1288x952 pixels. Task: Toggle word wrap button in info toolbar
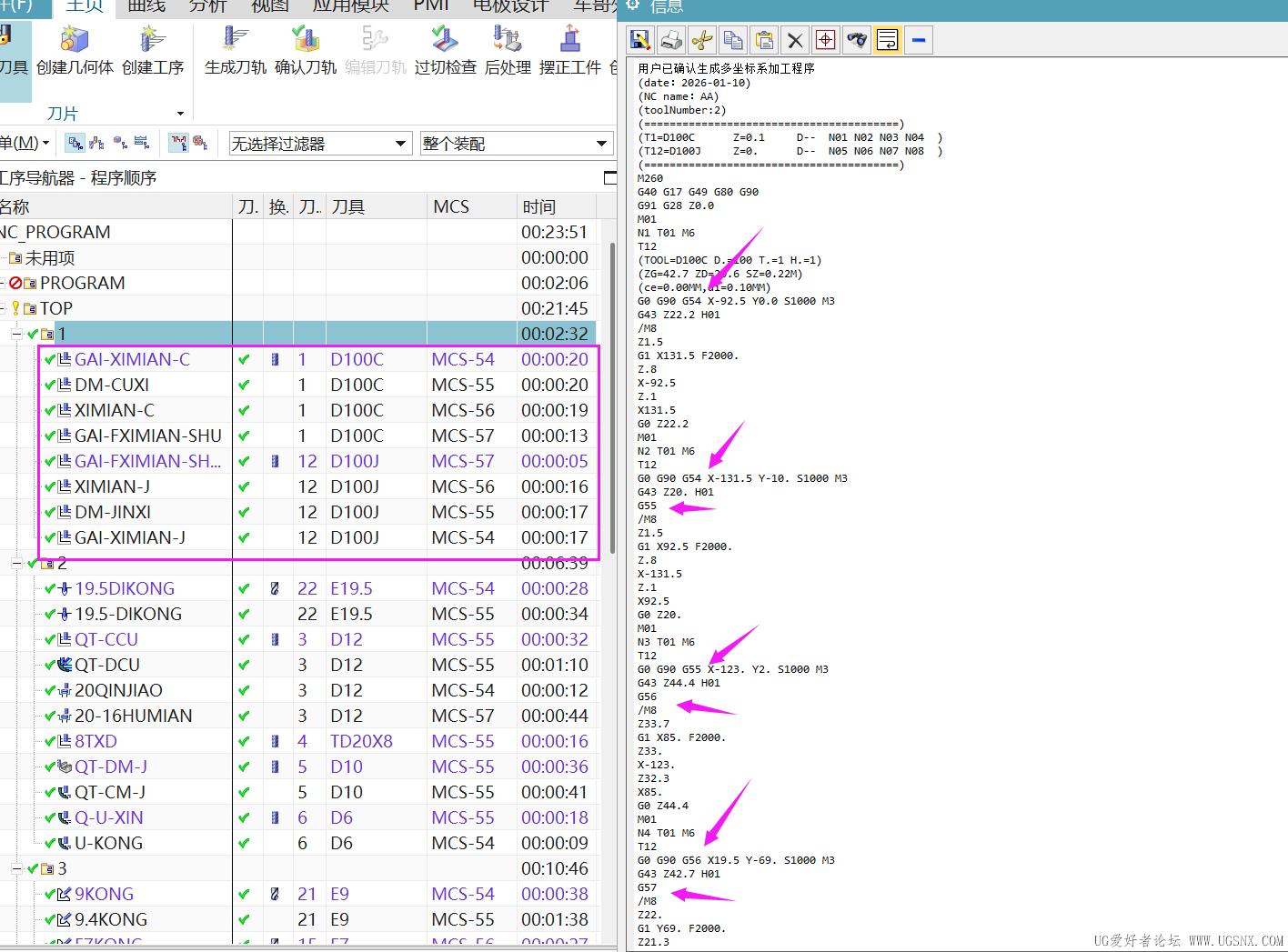887,40
